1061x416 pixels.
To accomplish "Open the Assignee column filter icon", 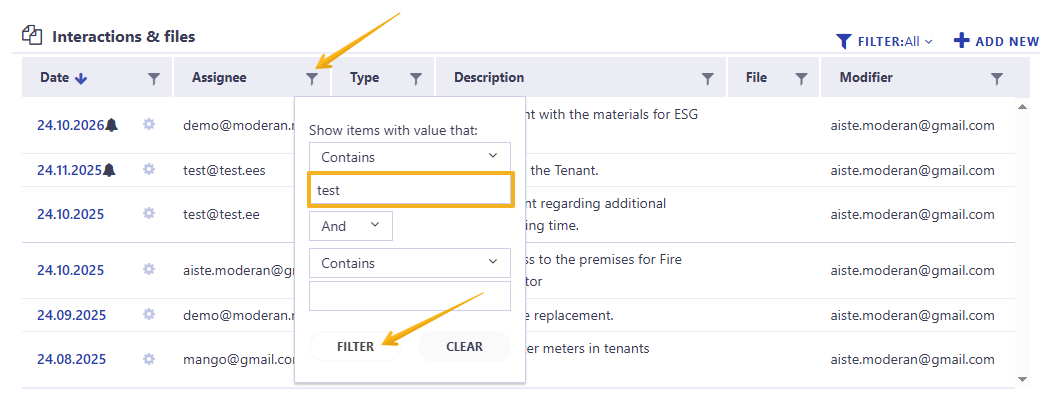I will tap(311, 78).
